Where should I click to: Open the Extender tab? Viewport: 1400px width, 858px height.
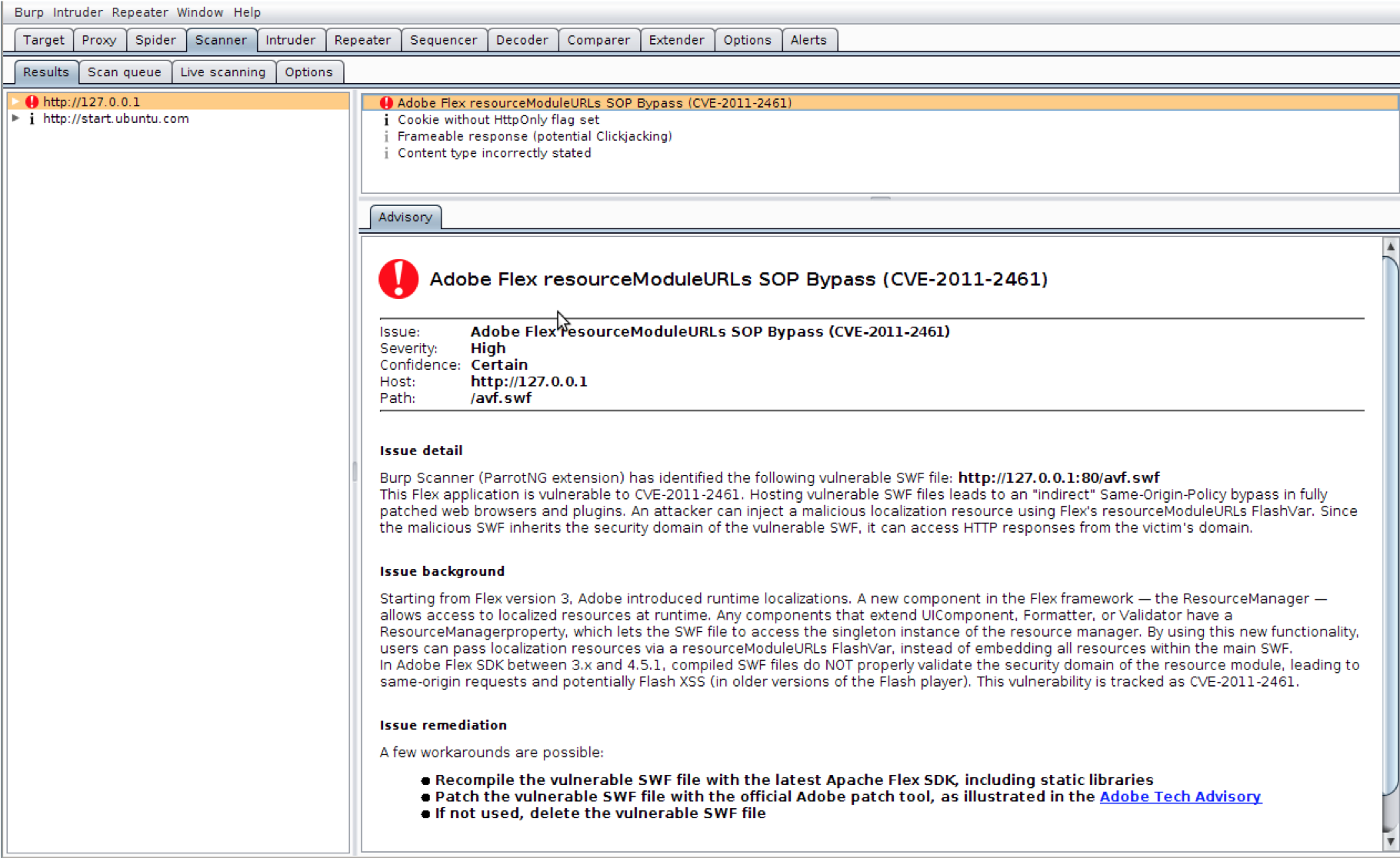pos(677,40)
